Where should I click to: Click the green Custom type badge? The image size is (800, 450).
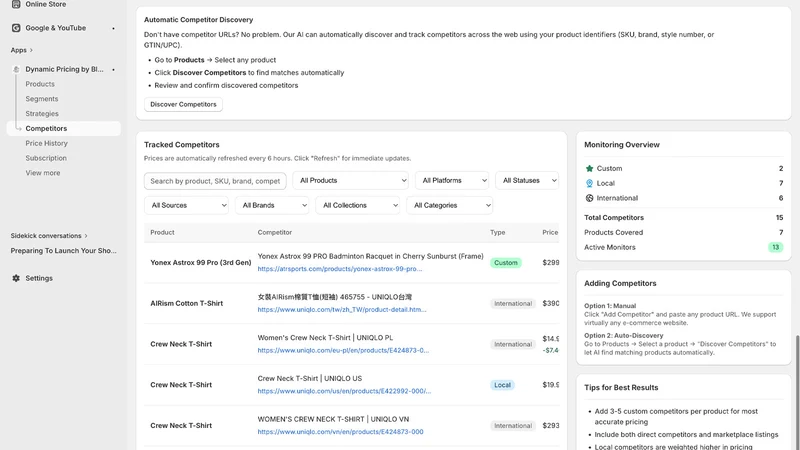point(506,263)
